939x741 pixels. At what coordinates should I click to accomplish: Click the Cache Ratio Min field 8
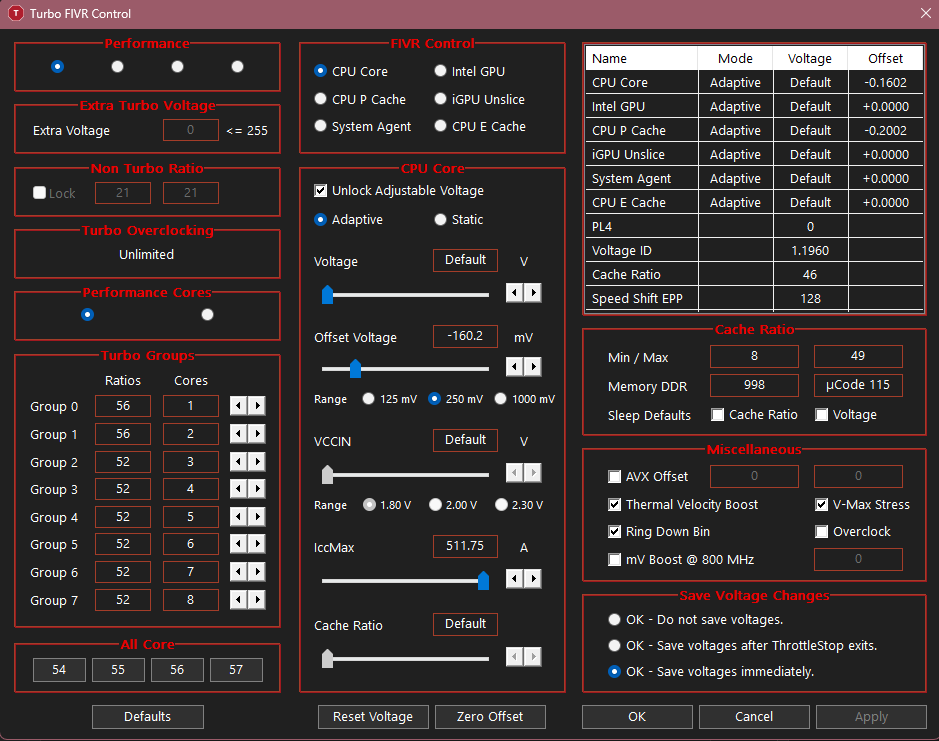(754, 356)
